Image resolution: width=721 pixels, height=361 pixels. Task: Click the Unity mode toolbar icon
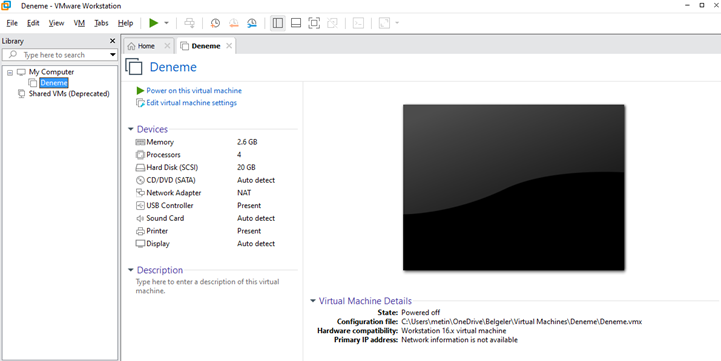click(332, 23)
